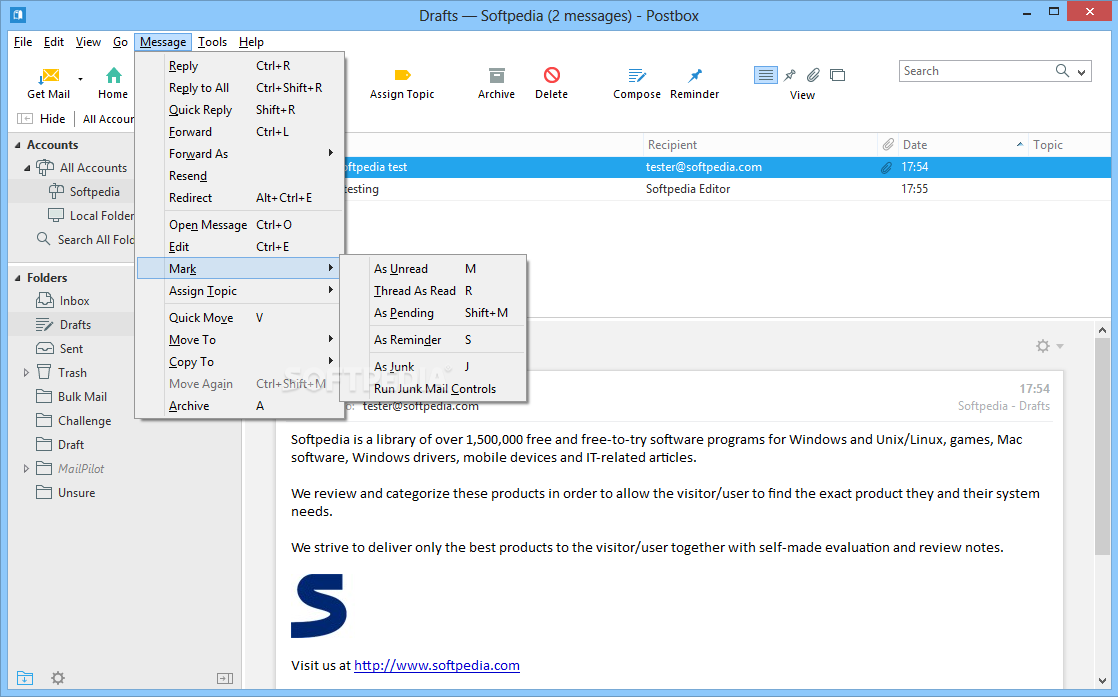
Task: Open the Get Mail dropdown arrow
Action: click(x=81, y=79)
